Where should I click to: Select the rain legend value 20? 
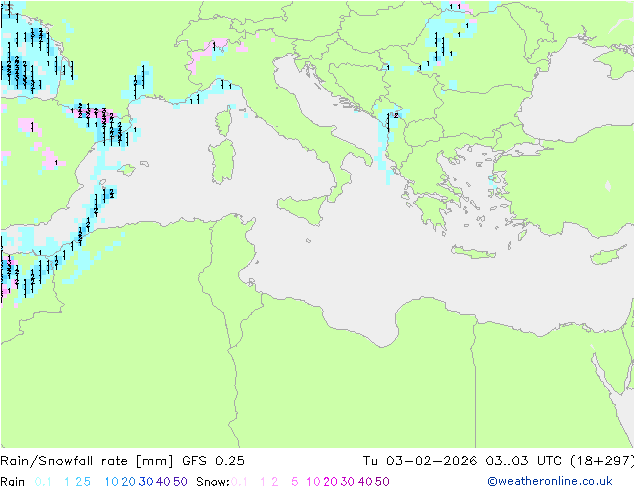coord(129,482)
